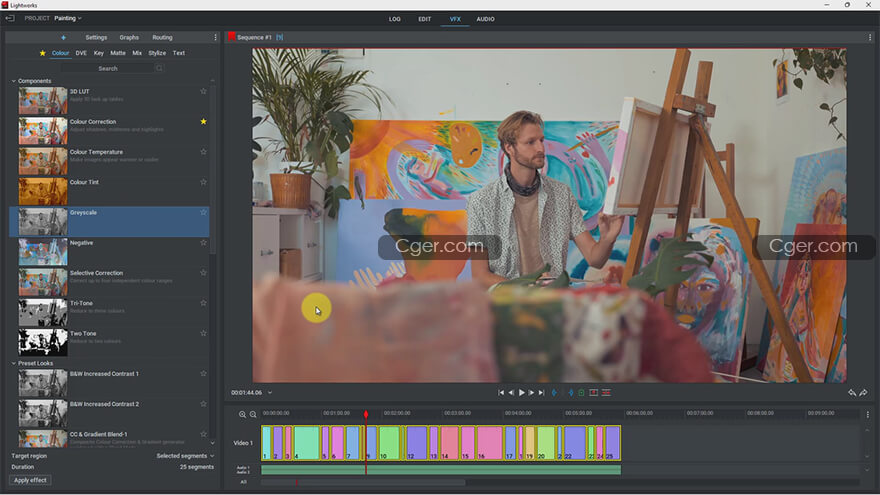880x495 pixels.
Task: Click the search magnifier icon in effects panel
Action: point(159,68)
